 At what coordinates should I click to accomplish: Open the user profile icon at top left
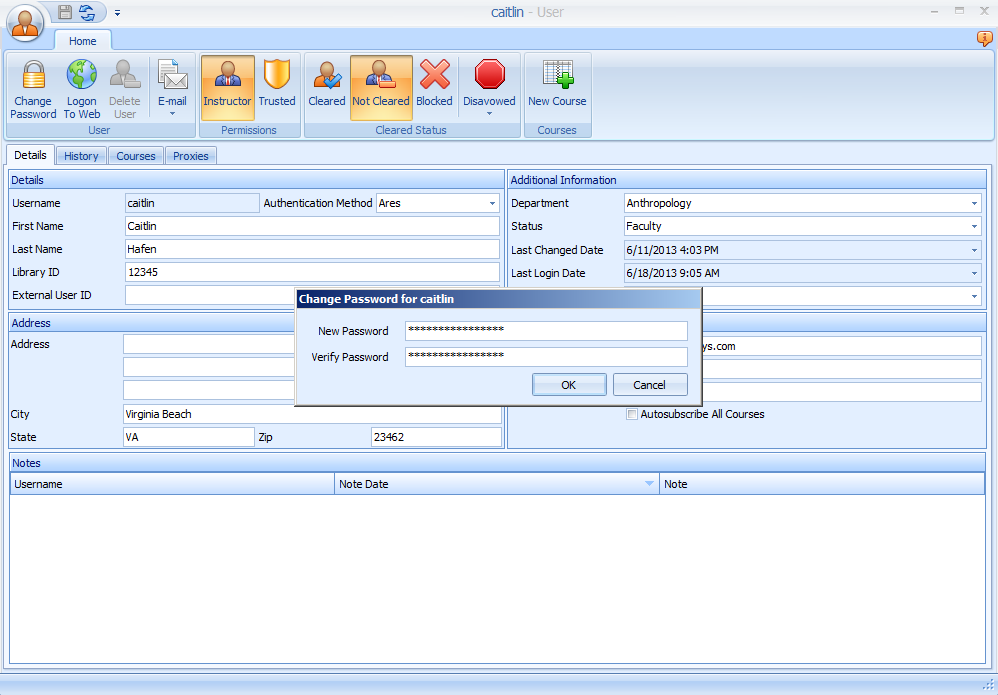point(24,22)
